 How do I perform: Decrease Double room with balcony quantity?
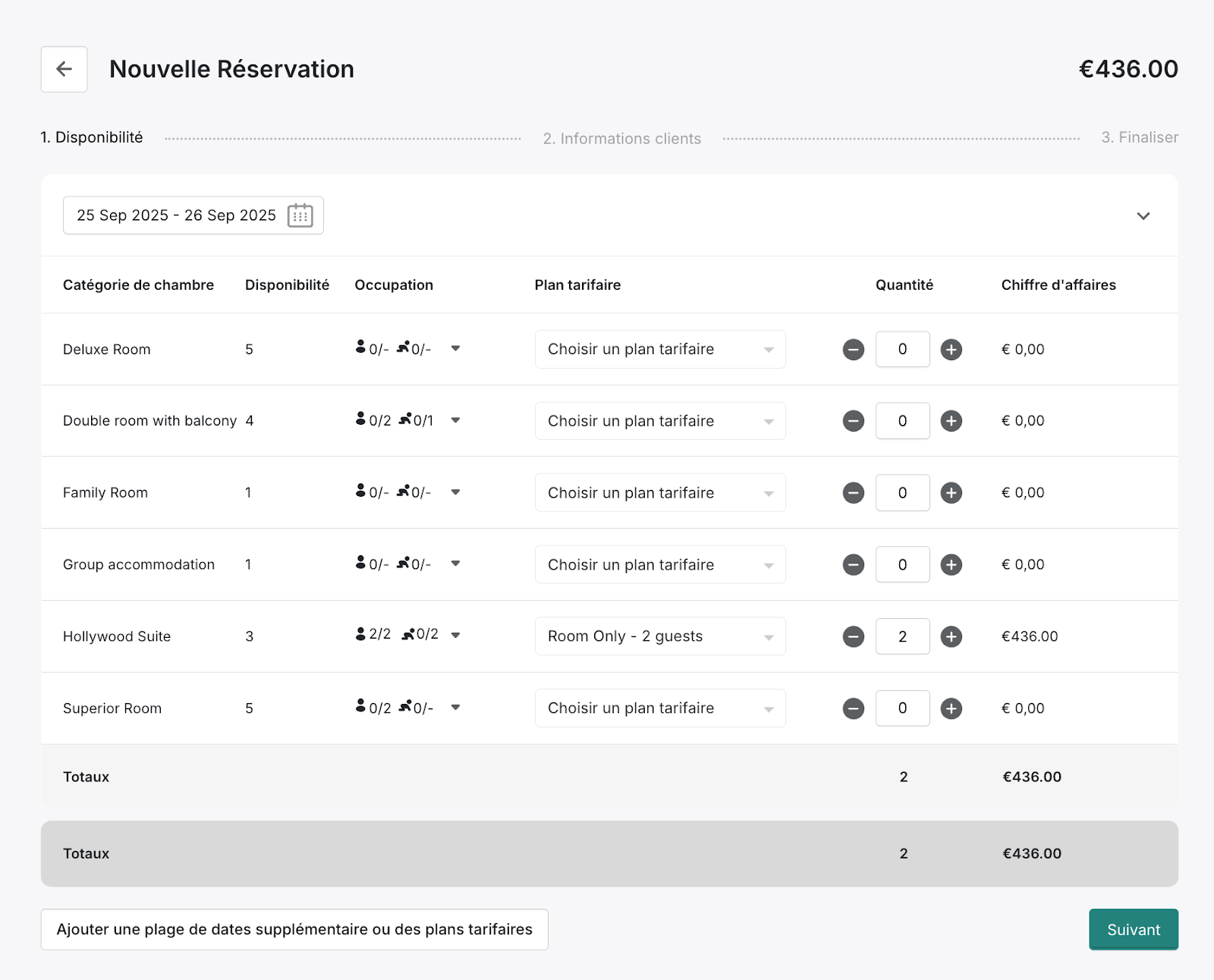pyautogui.click(x=854, y=421)
